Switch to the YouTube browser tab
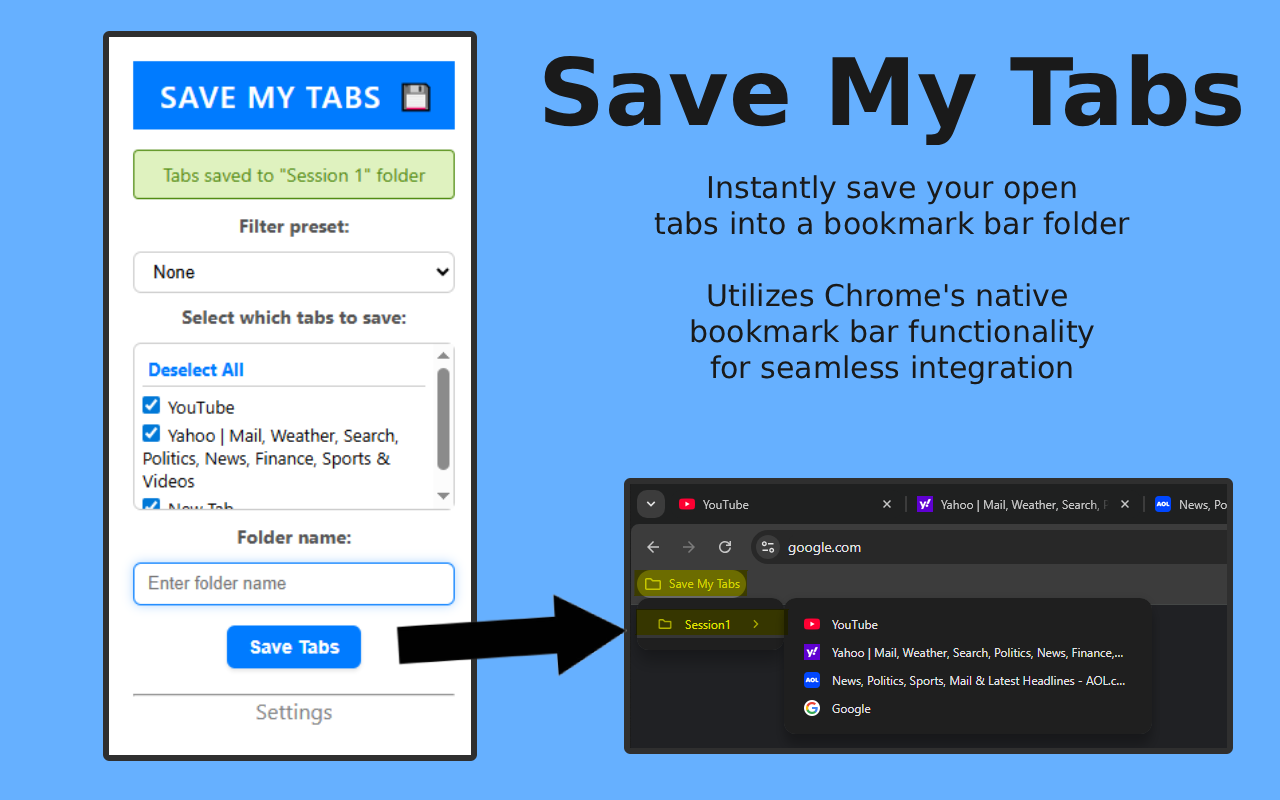This screenshot has width=1280, height=800. [785, 504]
